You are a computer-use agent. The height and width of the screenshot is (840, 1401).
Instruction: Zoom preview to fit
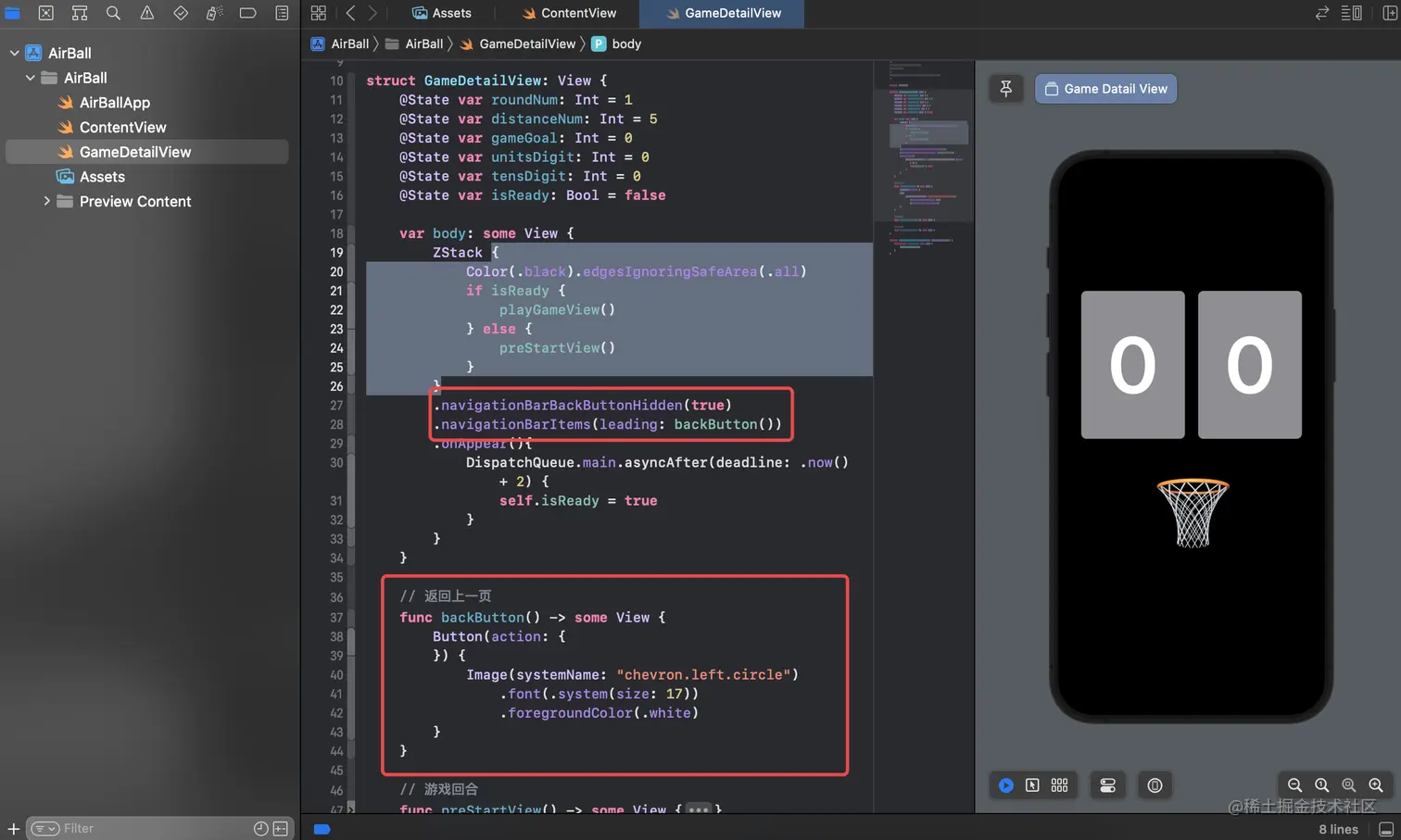pyautogui.click(x=1348, y=785)
